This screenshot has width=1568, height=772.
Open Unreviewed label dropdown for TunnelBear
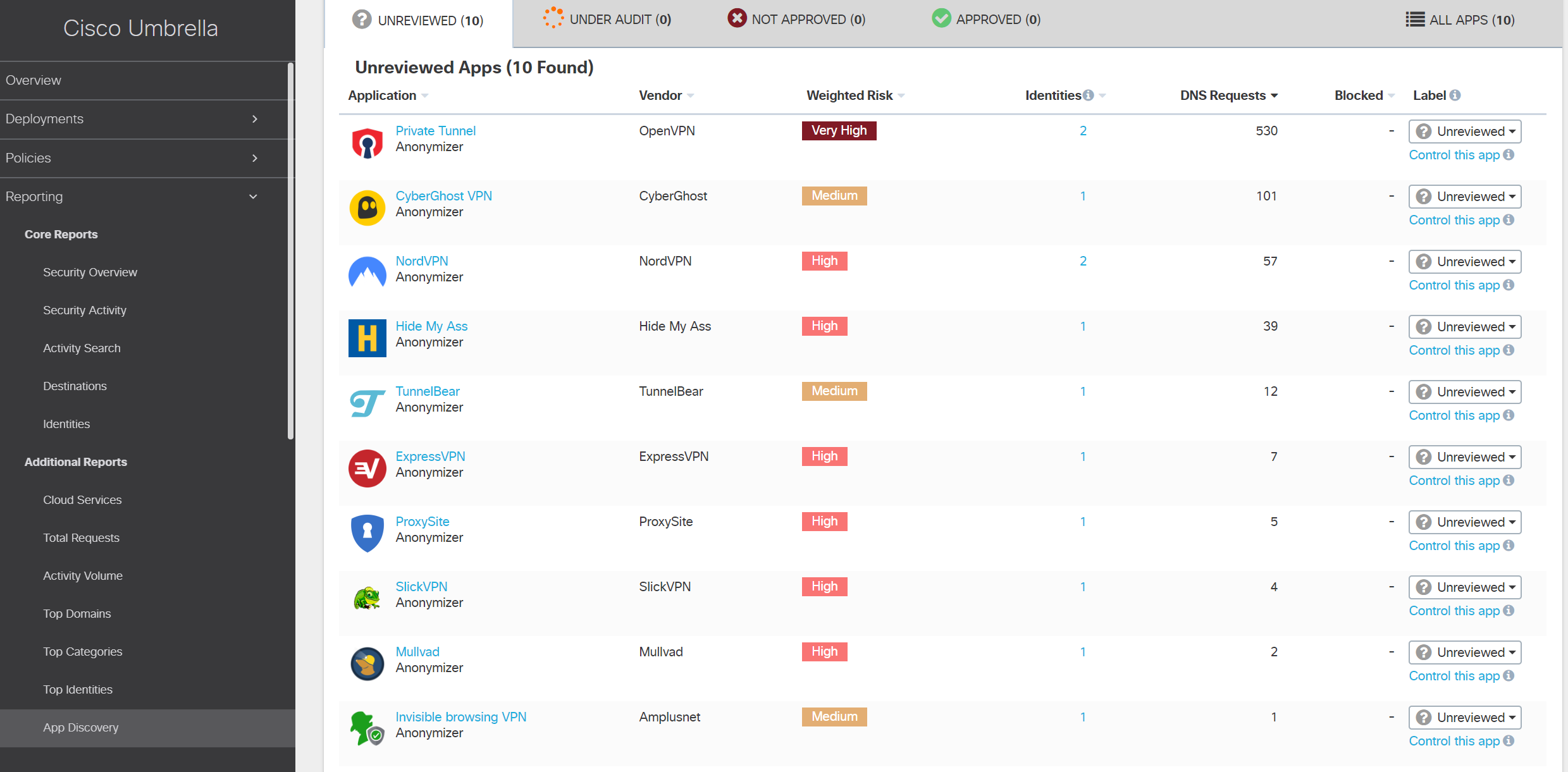click(1464, 392)
